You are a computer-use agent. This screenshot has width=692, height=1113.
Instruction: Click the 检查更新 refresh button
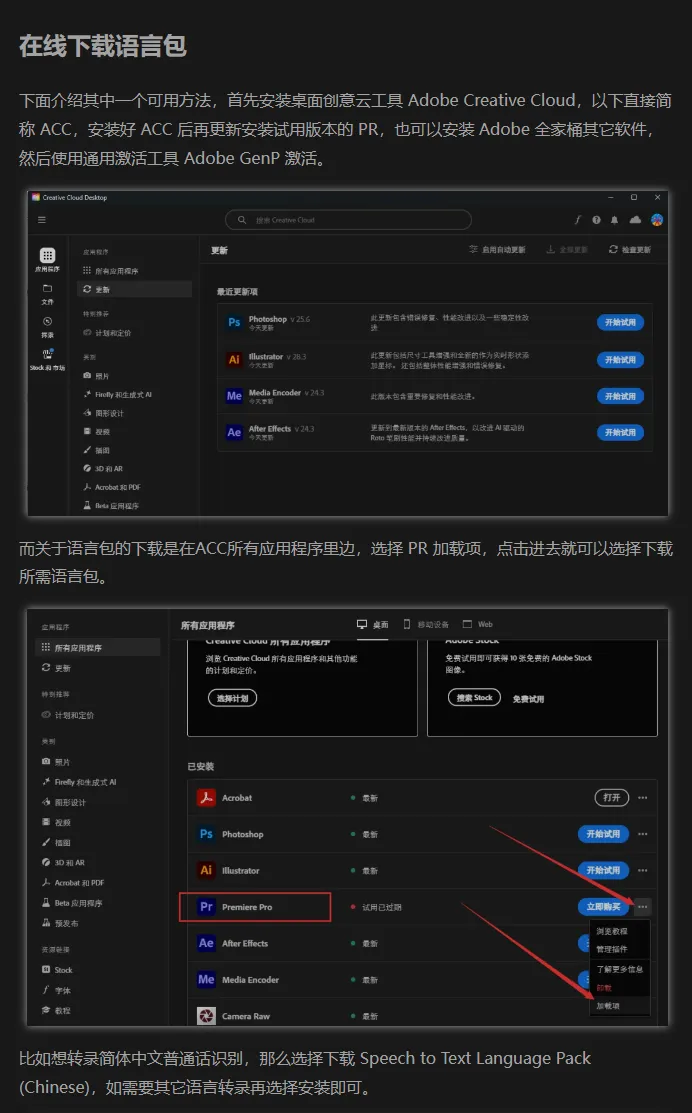point(630,250)
